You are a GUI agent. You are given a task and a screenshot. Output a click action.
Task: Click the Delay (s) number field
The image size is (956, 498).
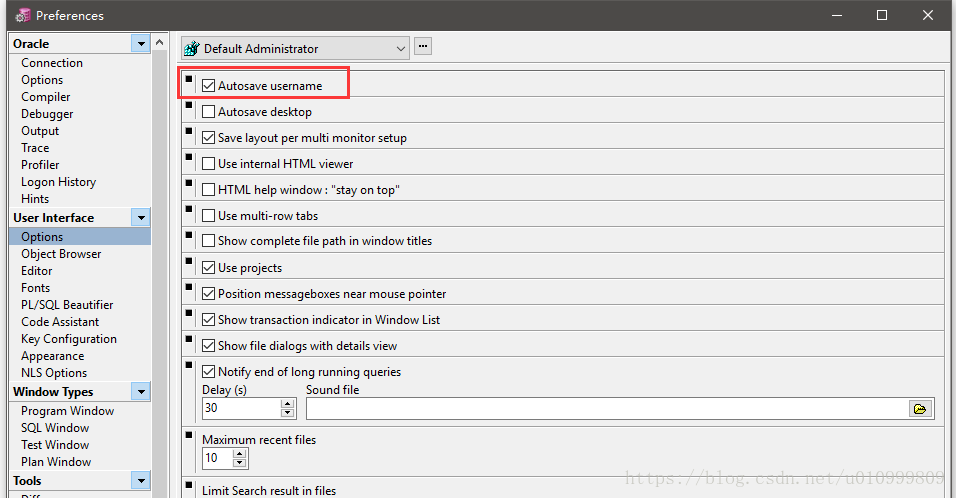241,408
